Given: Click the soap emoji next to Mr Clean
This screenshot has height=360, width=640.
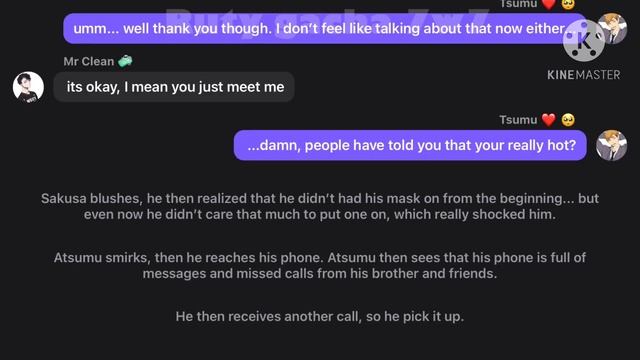Looking at the screenshot, I should (x=125, y=61).
